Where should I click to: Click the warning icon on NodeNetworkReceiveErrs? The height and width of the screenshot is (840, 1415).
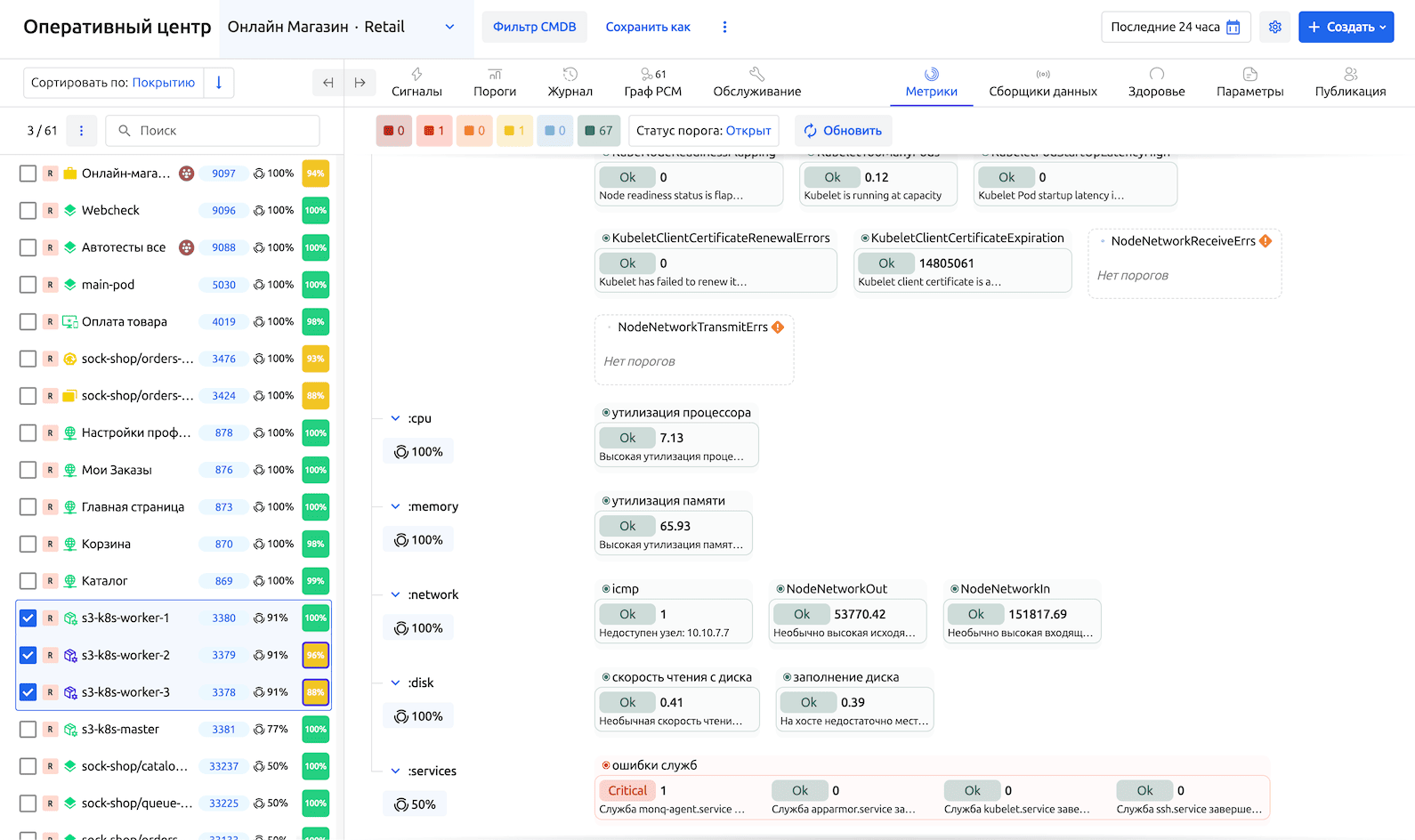(1265, 241)
